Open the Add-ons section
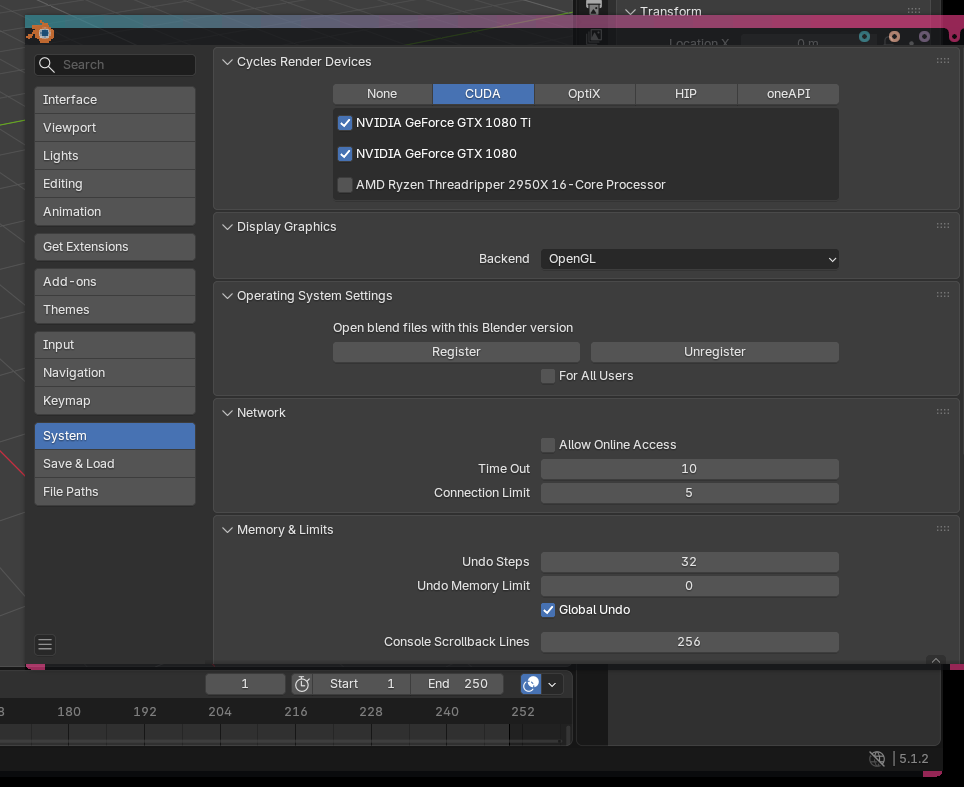This screenshot has height=787, width=964. pyautogui.click(x=115, y=282)
